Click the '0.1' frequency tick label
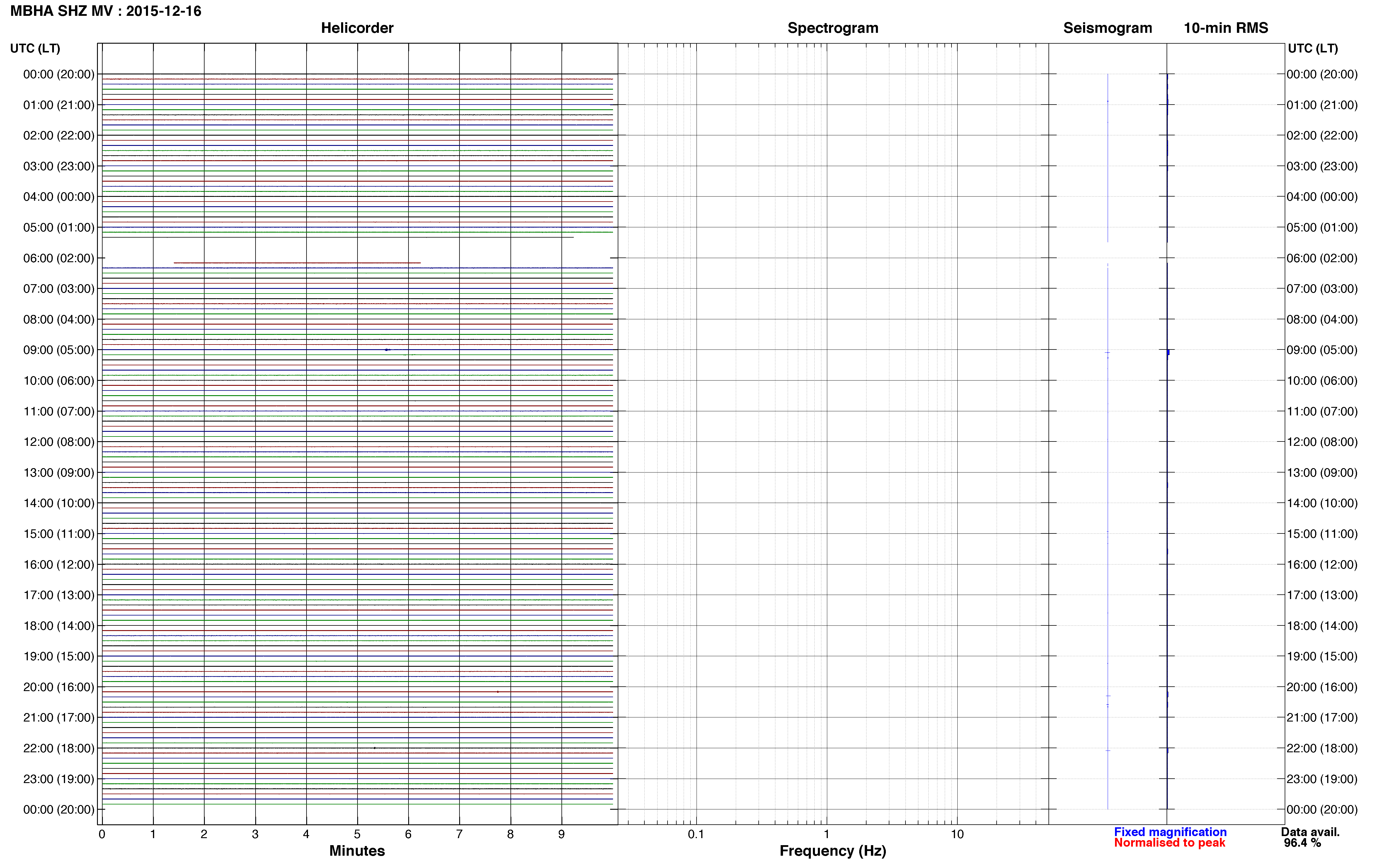The image size is (1389, 868). (x=696, y=834)
